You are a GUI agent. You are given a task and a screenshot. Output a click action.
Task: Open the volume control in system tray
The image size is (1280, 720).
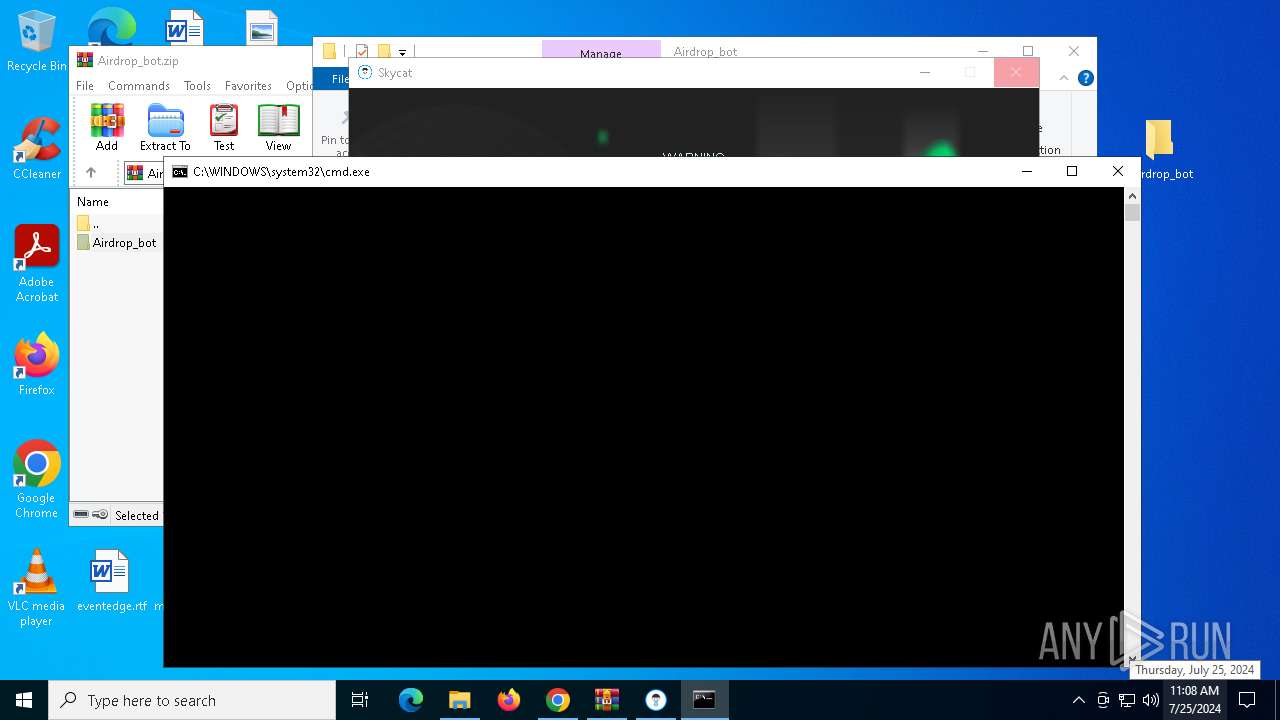click(x=1151, y=700)
